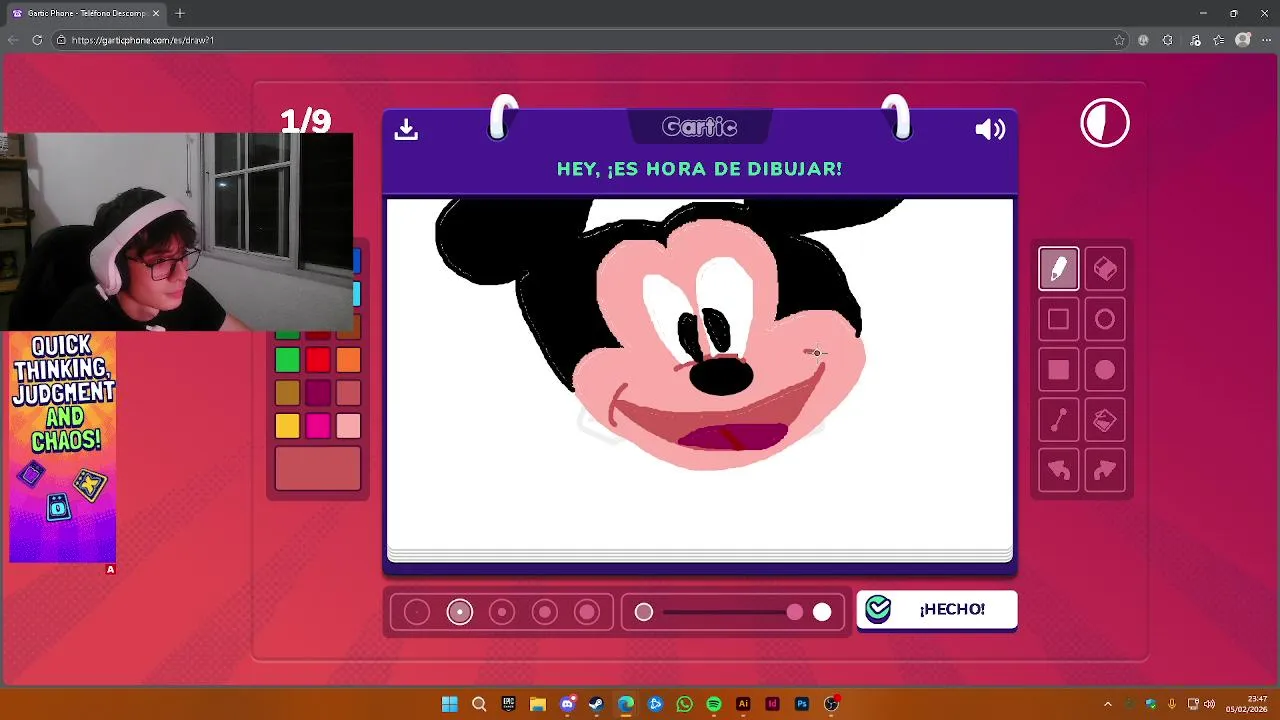Pick the fourth brush size

tap(545, 612)
